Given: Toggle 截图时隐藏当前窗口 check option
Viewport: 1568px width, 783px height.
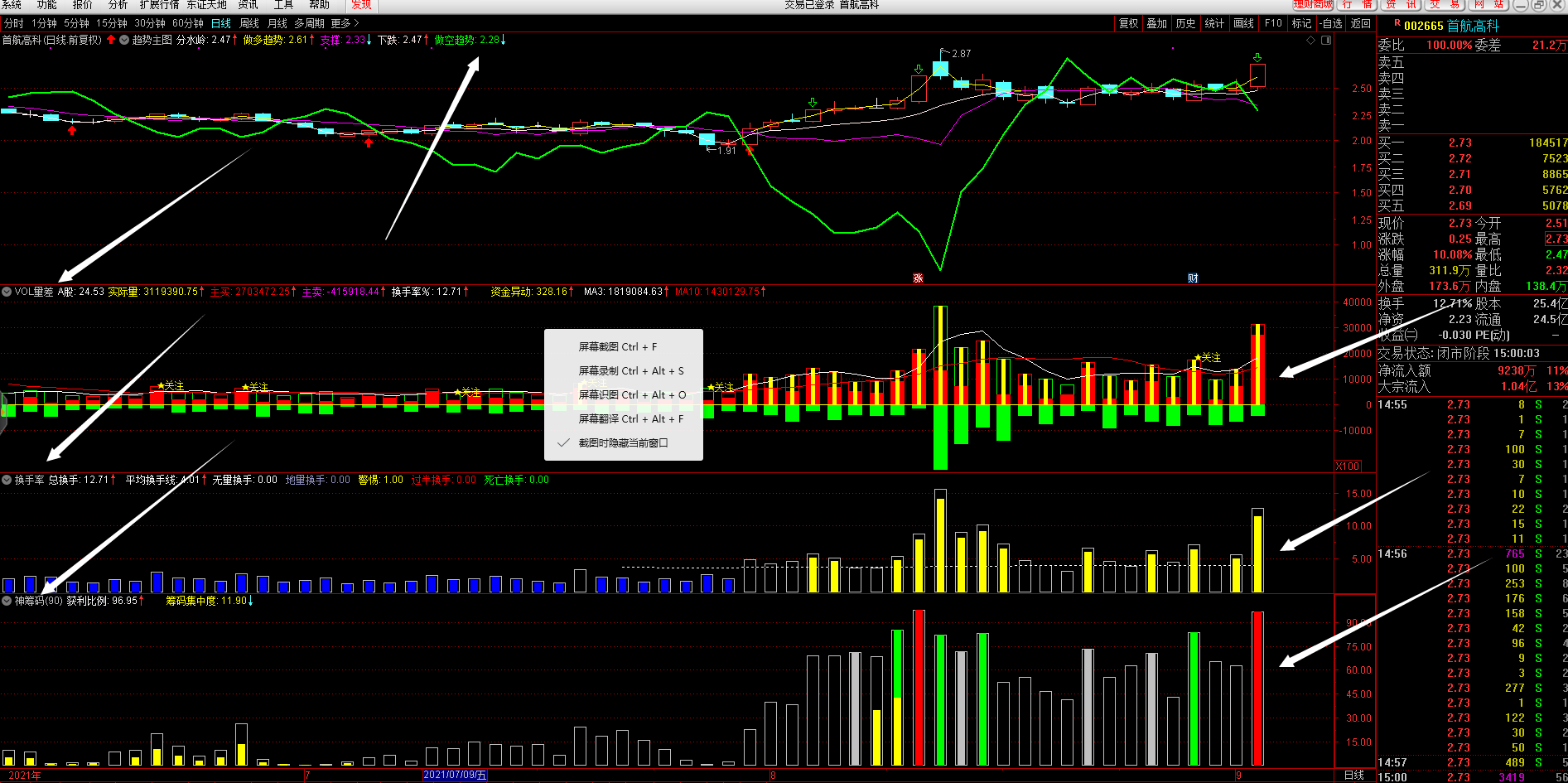Looking at the screenshot, I should [624, 443].
